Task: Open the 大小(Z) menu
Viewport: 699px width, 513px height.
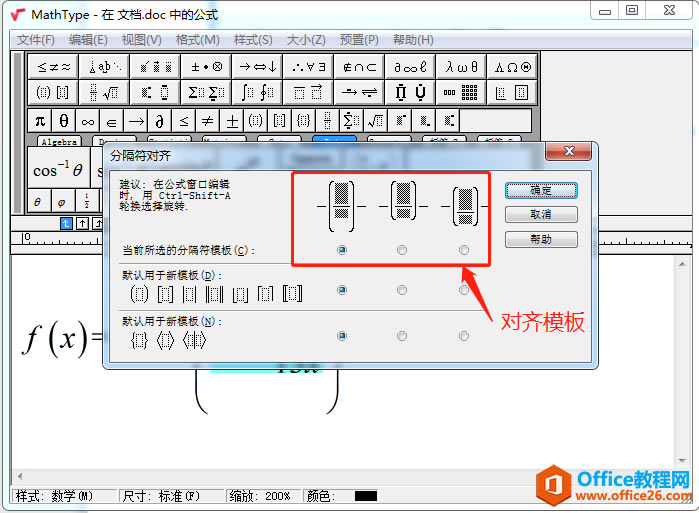Action: tap(306, 40)
